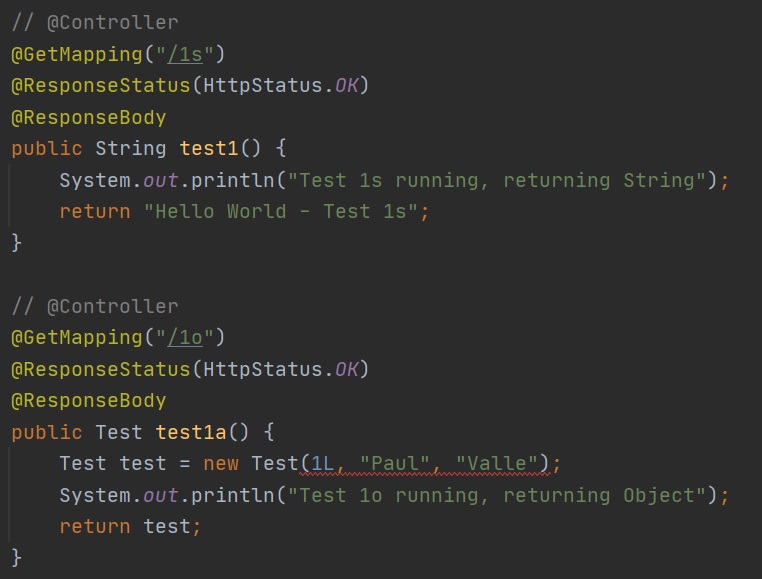Click the "Valle" string argument
Viewport: 762px width, 579px height.
[x=496, y=464]
